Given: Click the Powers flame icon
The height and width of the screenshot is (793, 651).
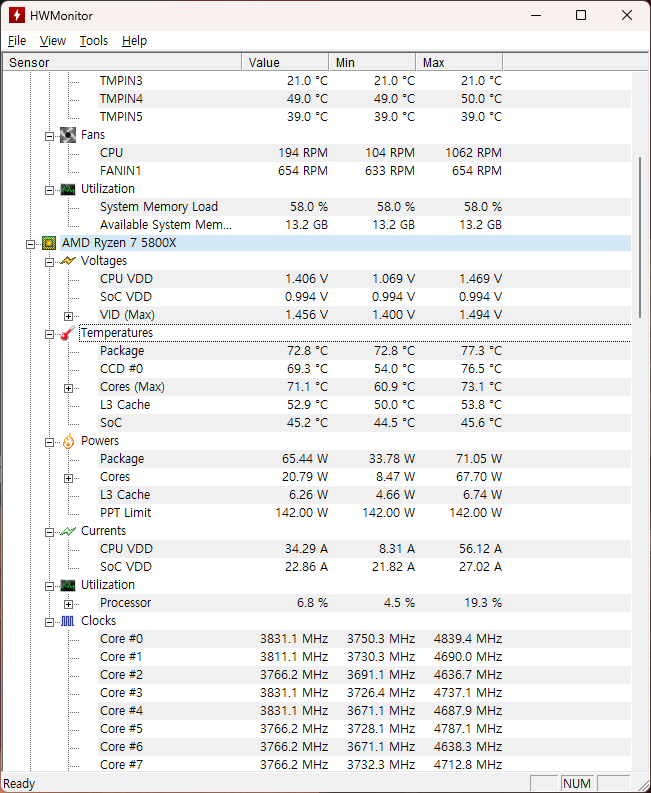Looking at the screenshot, I should pos(68,441).
